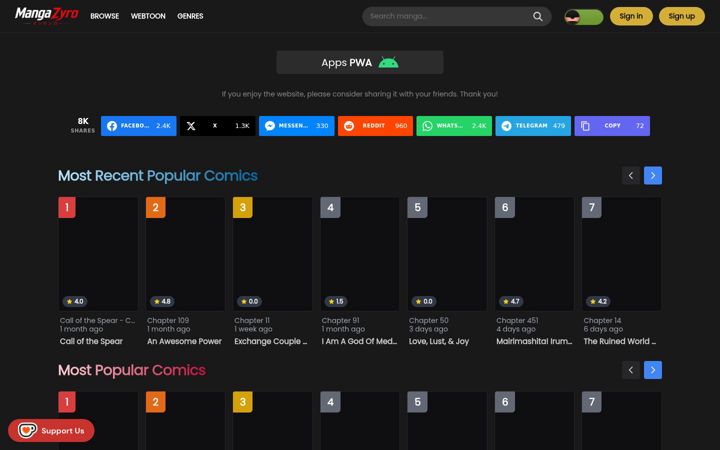Open the BROWSE menu
Image resolution: width=720 pixels, height=450 pixels.
[x=105, y=16]
